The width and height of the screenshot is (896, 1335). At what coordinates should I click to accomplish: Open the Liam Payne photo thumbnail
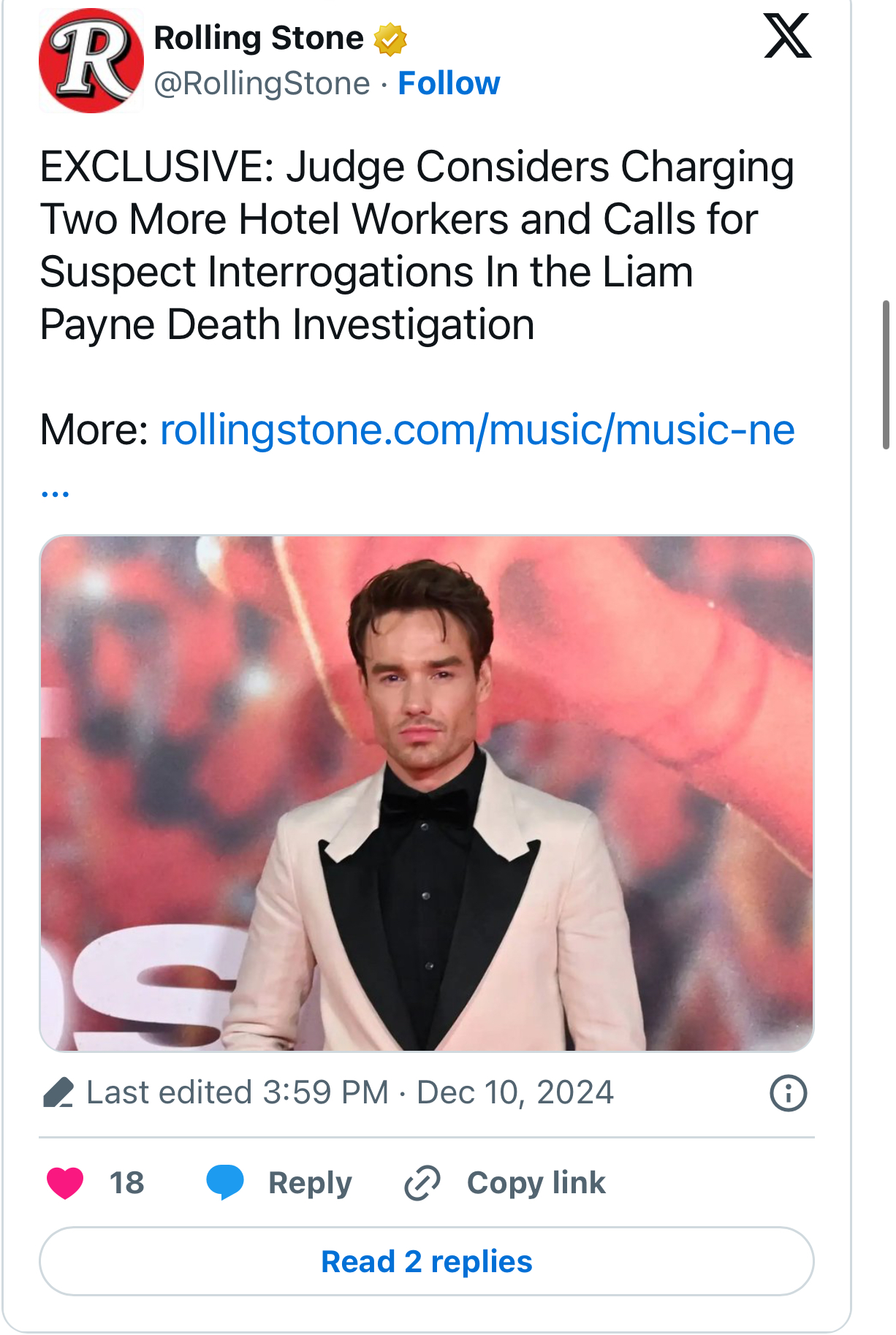(x=427, y=793)
